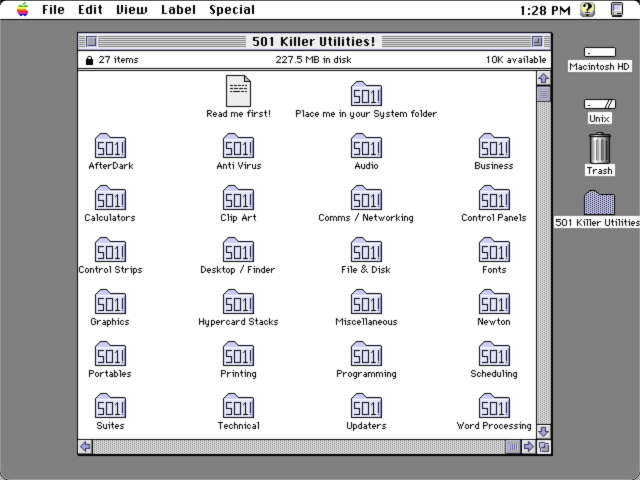Select the Calculators folder

coord(110,198)
